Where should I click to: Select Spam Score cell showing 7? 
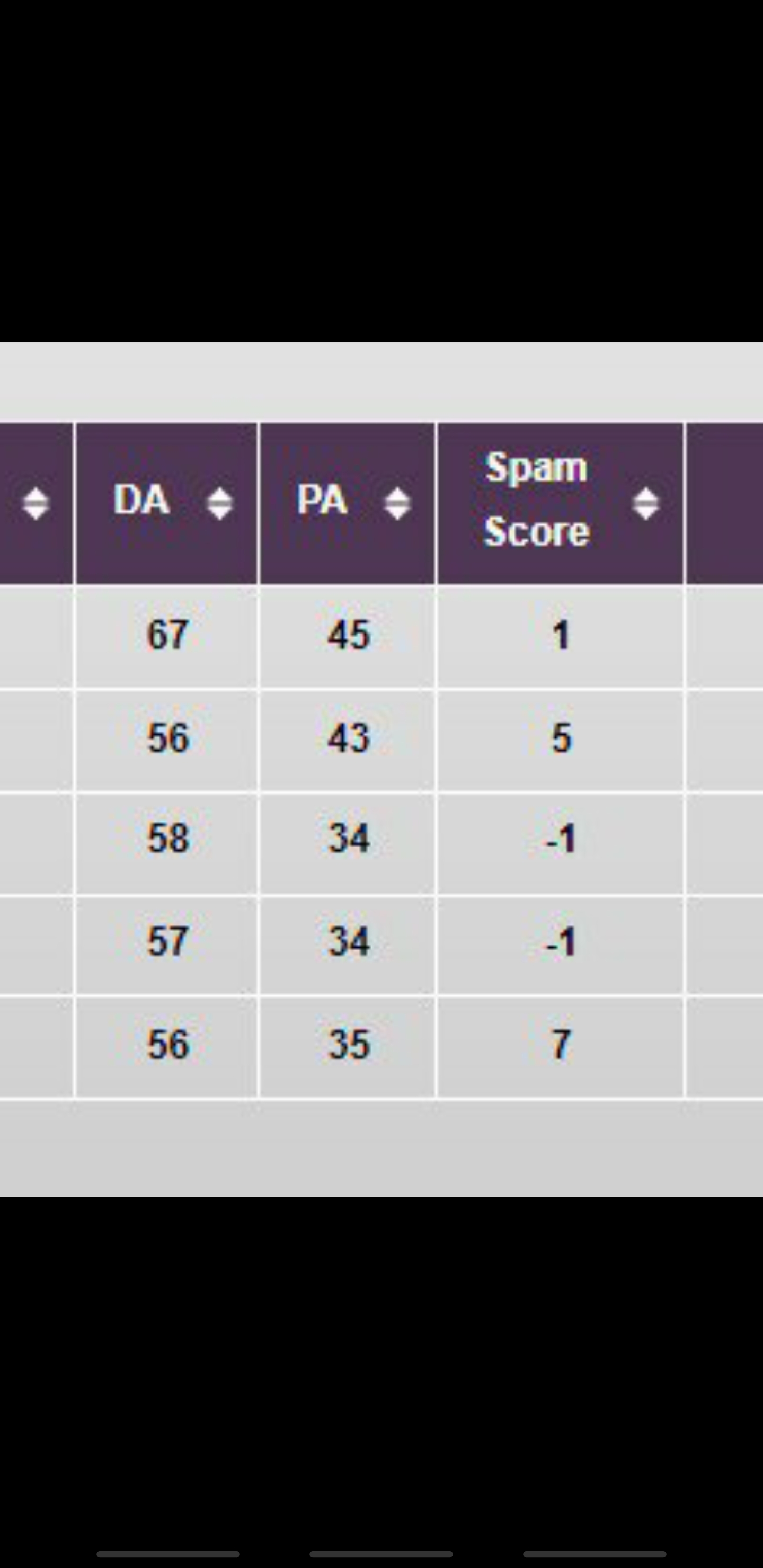tap(560, 1047)
